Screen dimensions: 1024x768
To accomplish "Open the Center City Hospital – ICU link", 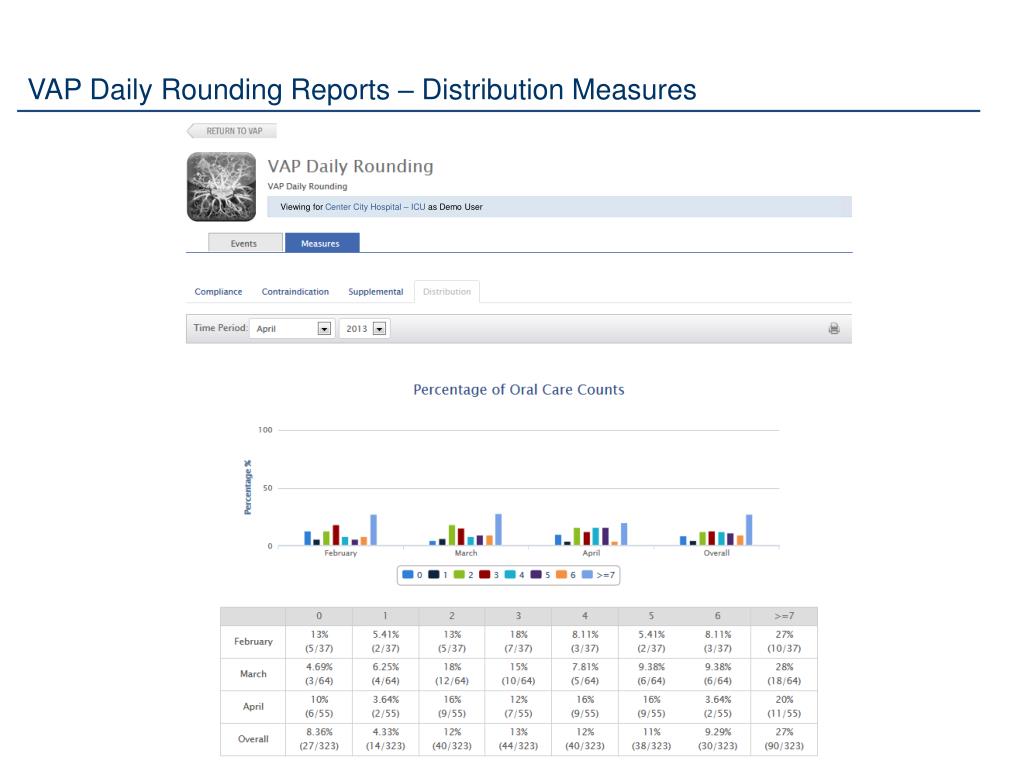I will click(x=375, y=207).
